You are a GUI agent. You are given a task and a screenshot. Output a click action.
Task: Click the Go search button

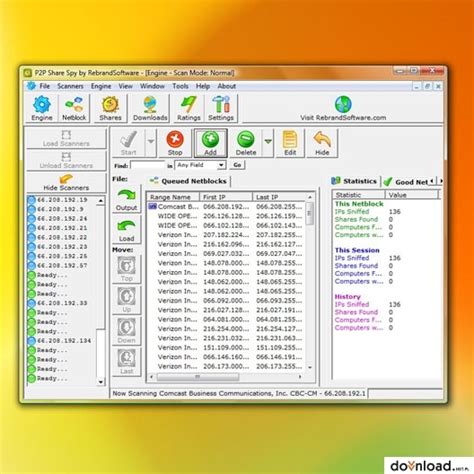237,165
